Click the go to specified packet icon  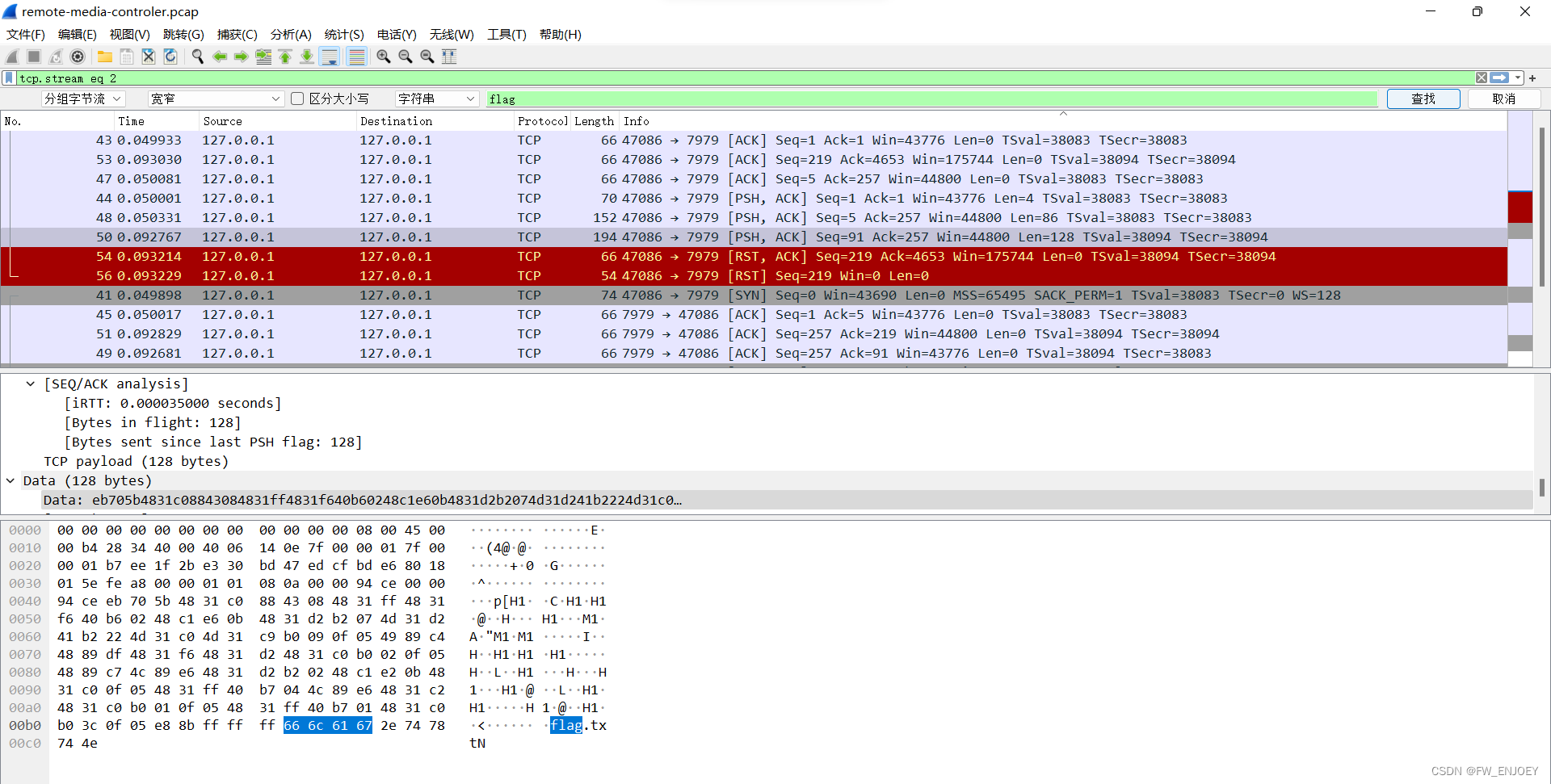[x=263, y=57]
